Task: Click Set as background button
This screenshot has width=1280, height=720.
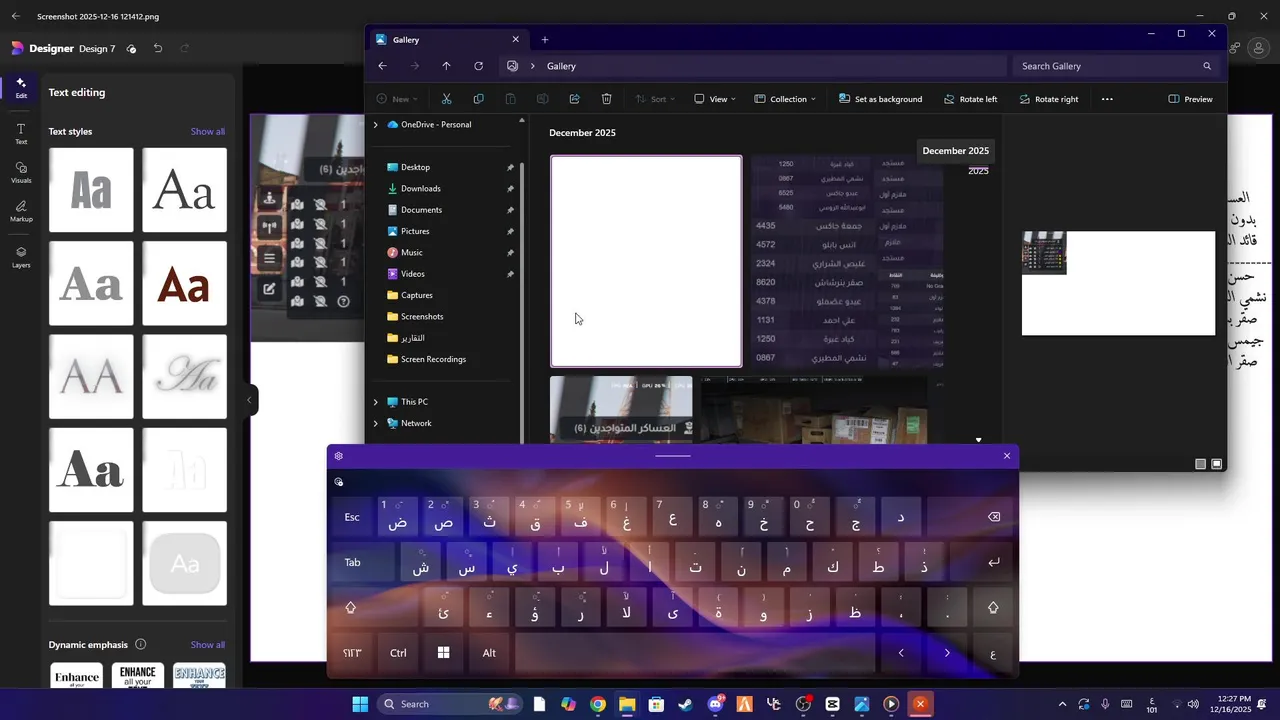Action: (x=880, y=99)
